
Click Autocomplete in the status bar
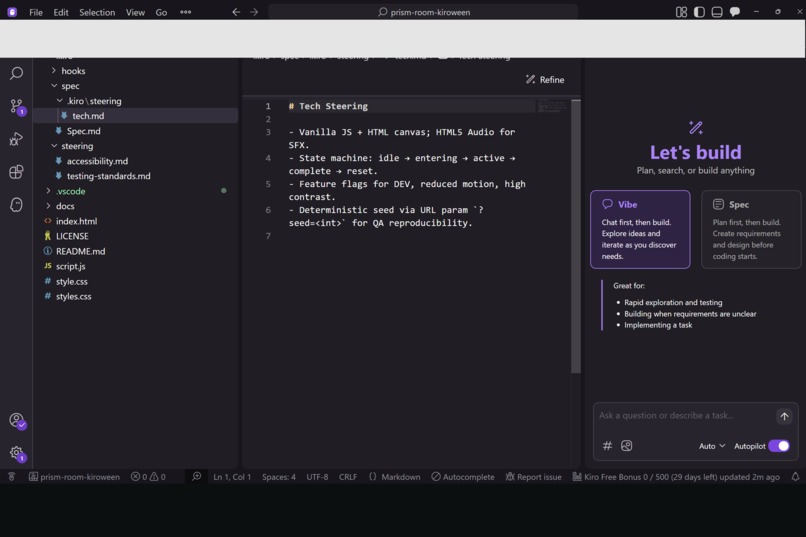click(463, 477)
